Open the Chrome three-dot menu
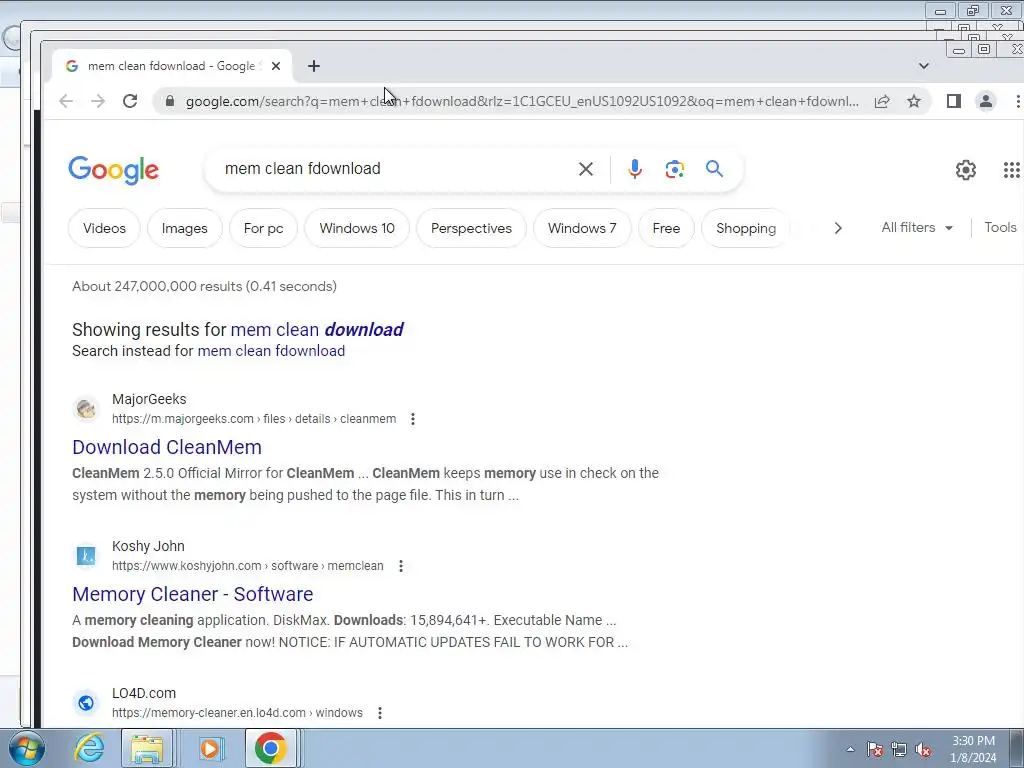The width and height of the screenshot is (1024, 768). (1017, 101)
